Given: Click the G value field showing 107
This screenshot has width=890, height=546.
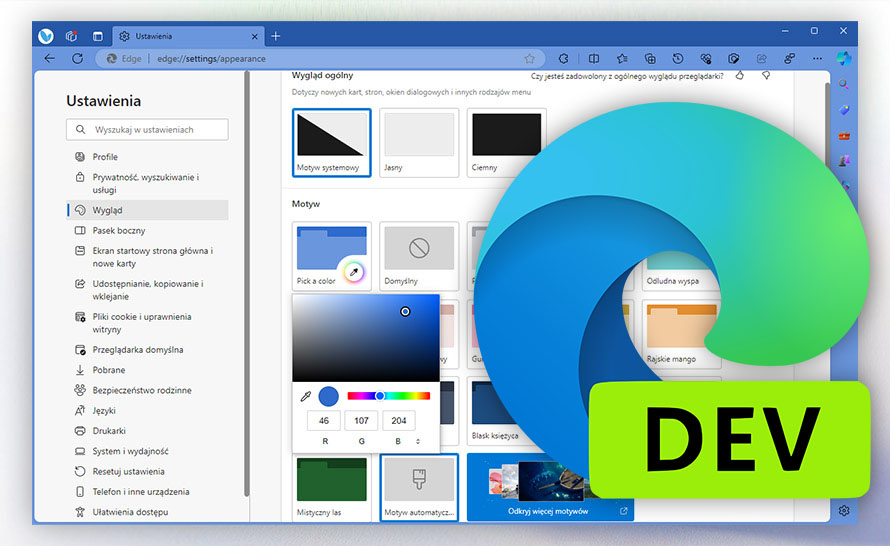Looking at the screenshot, I should [362, 421].
